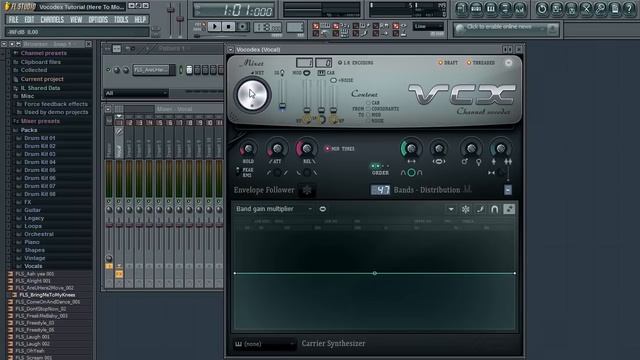Screen dimensions: 640x360
Task: Open the Carrier Synthesizer (none) dropdown
Action: 264,344
